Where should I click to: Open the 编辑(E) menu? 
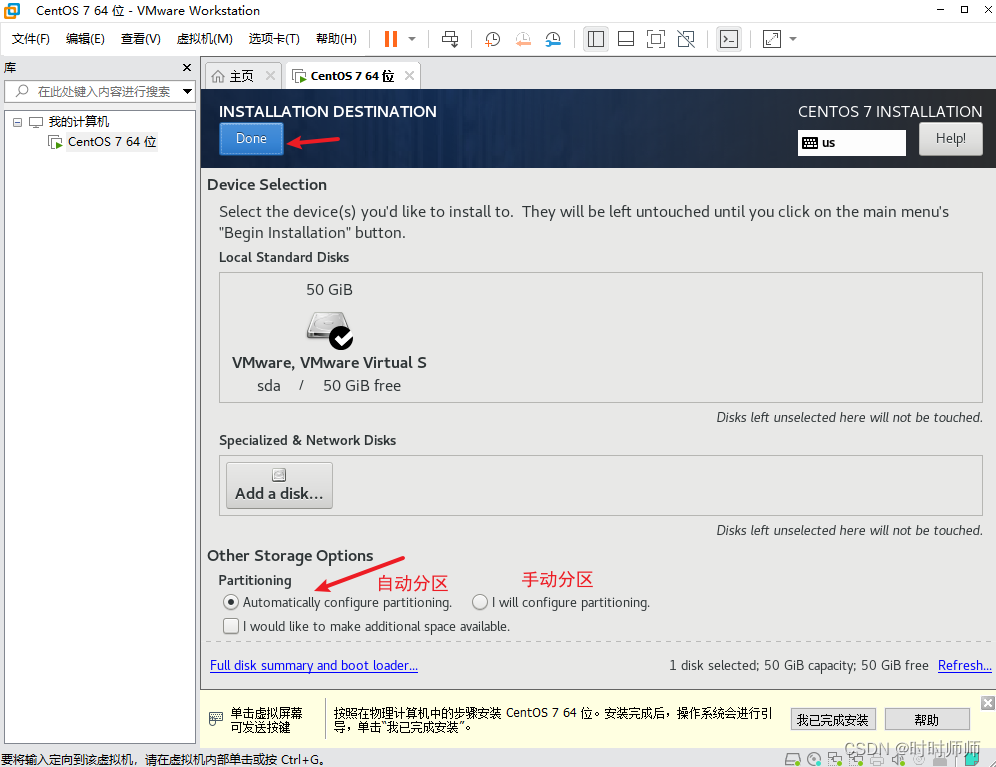pos(85,39)
